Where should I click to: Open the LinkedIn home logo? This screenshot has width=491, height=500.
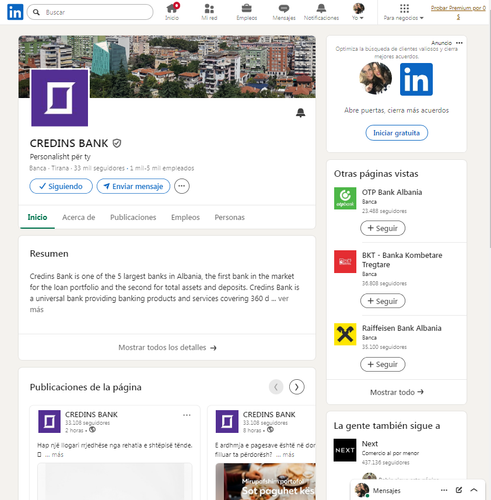15,12
